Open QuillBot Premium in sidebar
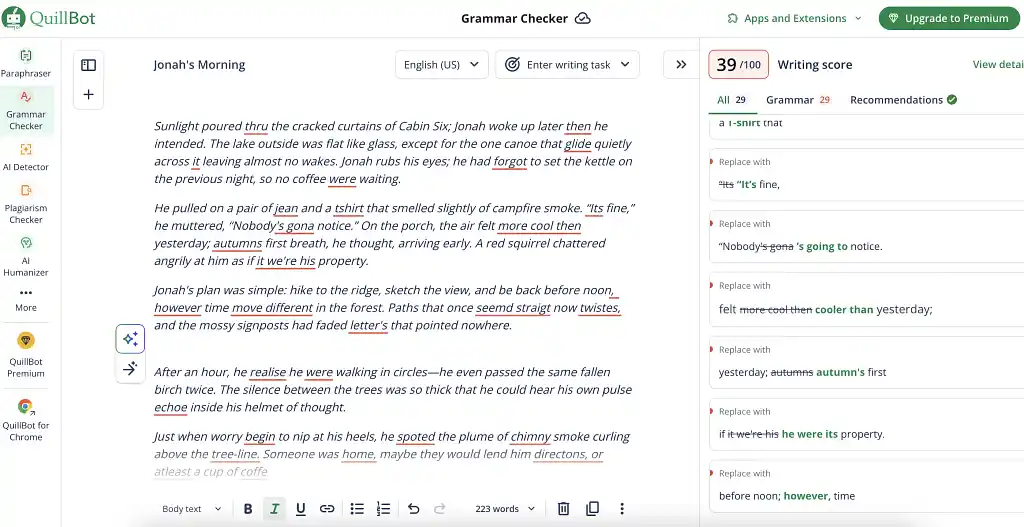This screenshot has width=1024, height=527. click(25, 356)
